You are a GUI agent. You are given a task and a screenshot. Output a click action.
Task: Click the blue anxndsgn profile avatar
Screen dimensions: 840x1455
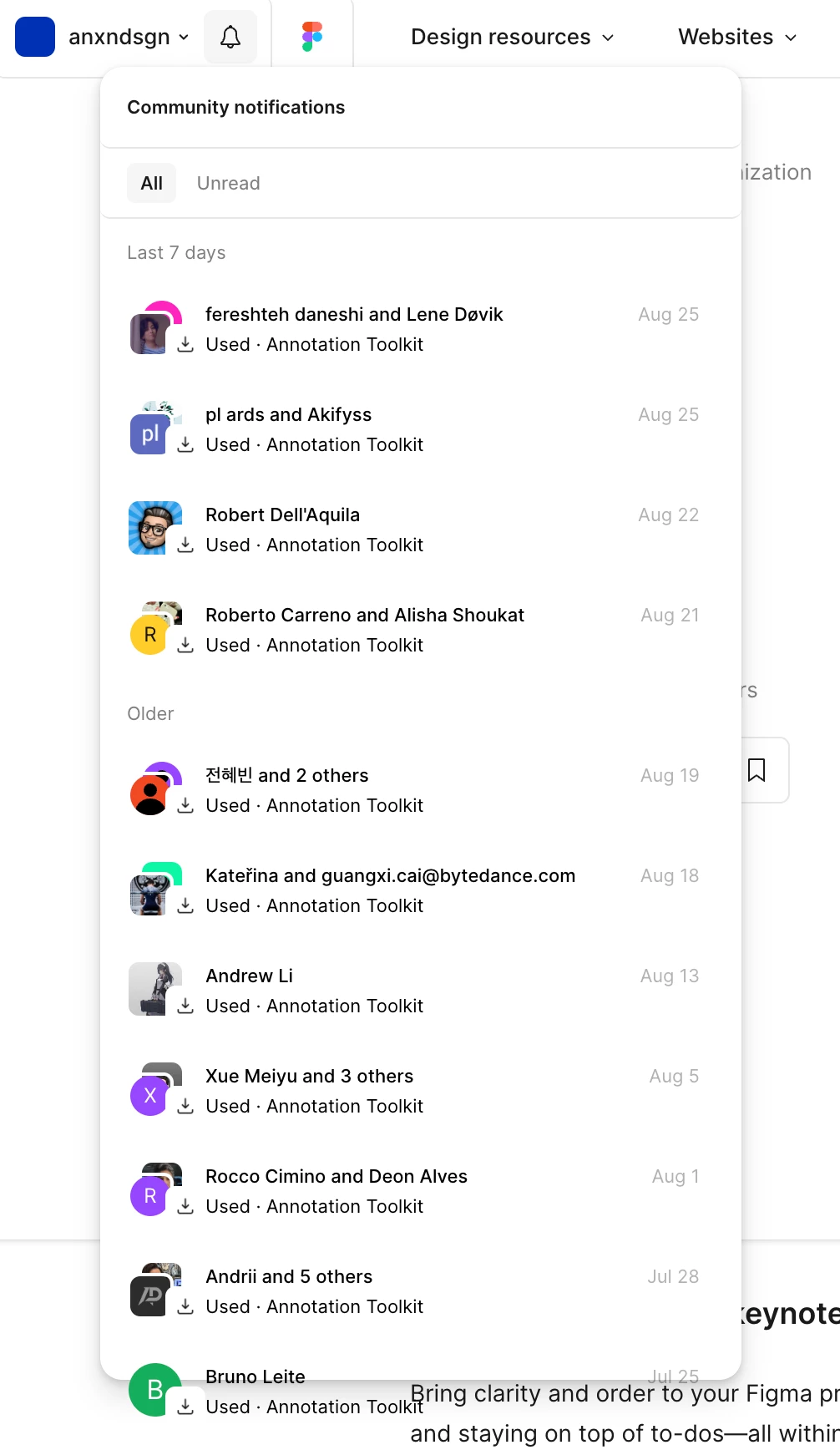(35, 37)
